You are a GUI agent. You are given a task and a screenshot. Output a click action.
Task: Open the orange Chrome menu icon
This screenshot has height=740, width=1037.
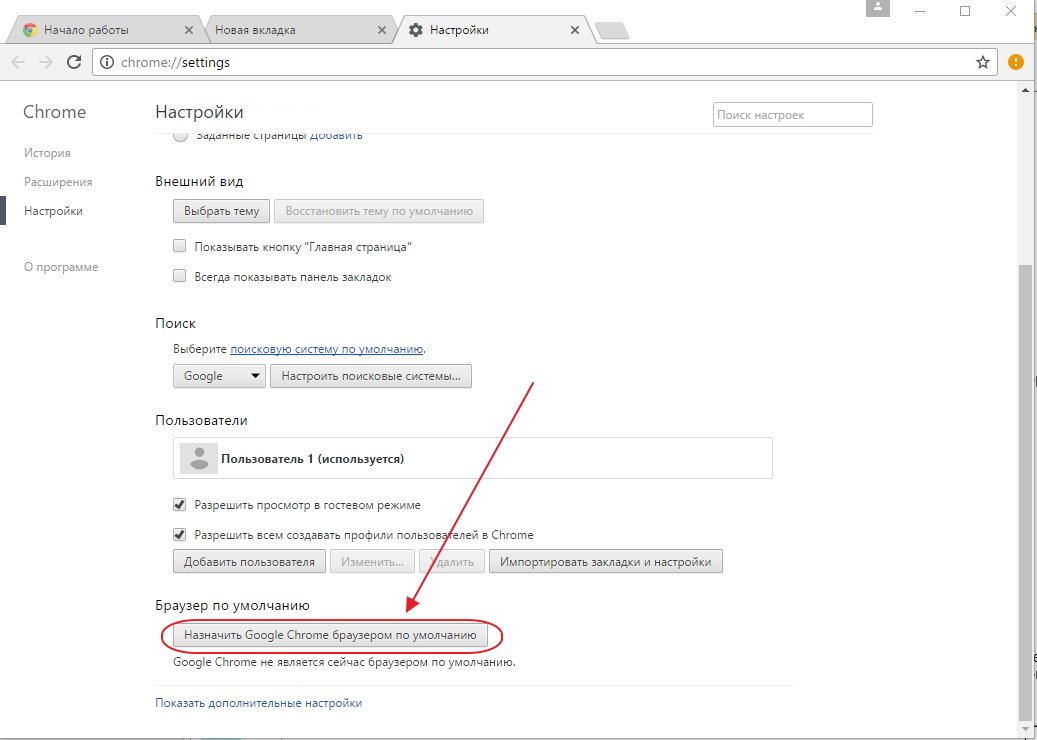pyautogui.click(x=1016, y=62)
